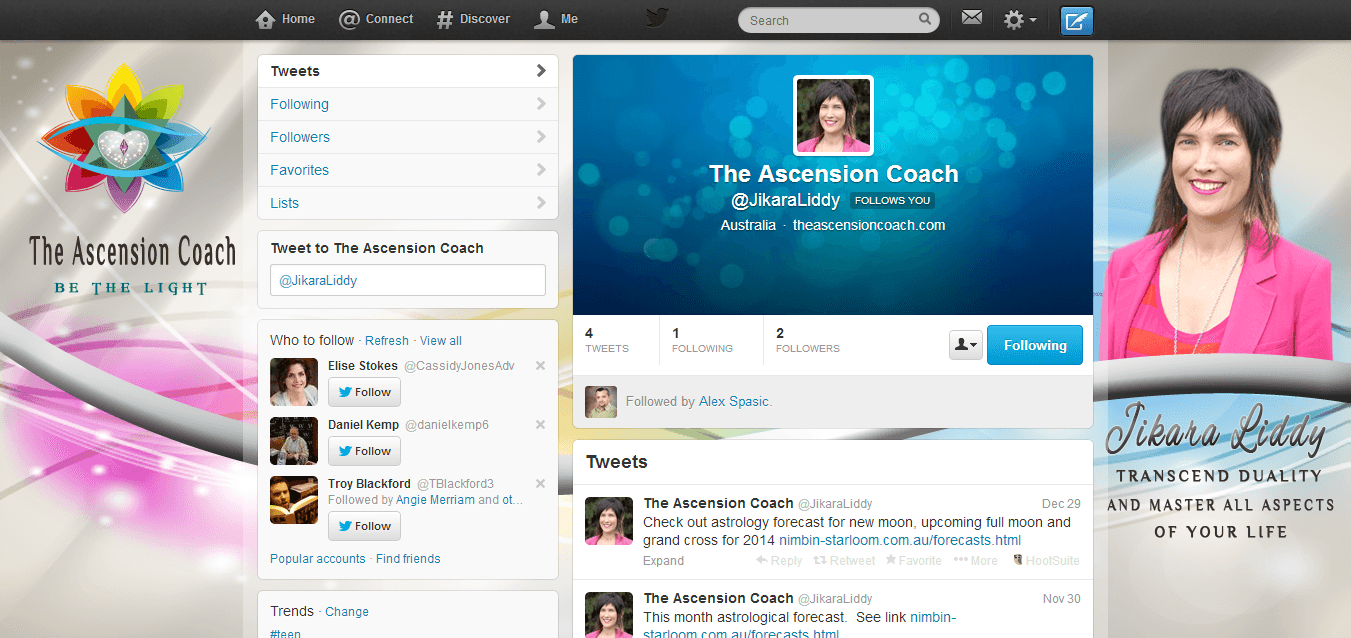Visit theascensioncoach.com website link
The image size is (1351, 638).
click(869, 225)
